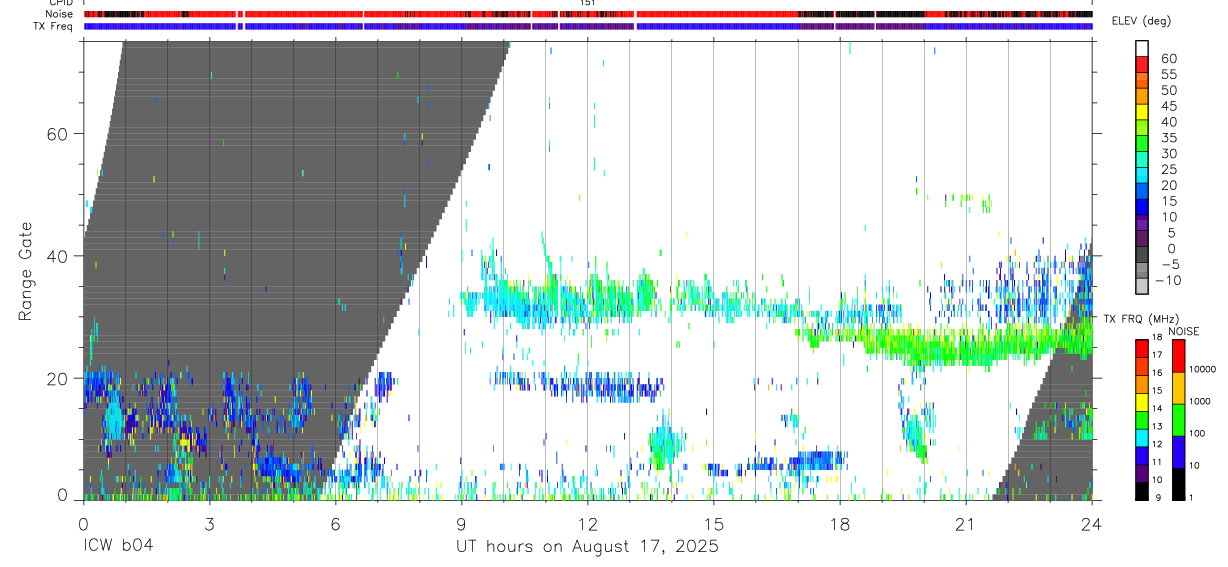The height and width of the screenshot is (567, 1228).
Task: Click the 'ELEV (deg)' legend title
Action: (x=1141, y=21)
